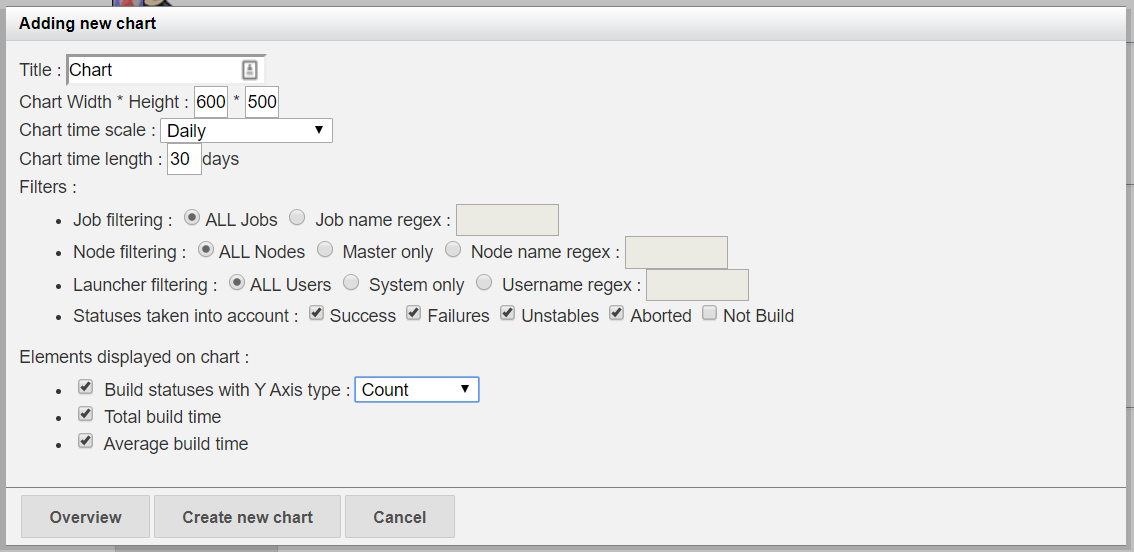
Task: Open the Chart time scale dropdown
Action: (246, 130)
